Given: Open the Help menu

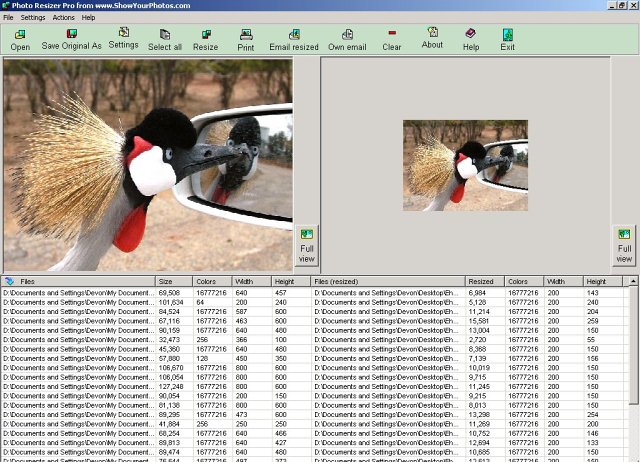Looking at the screenshot, I should 88,18.
